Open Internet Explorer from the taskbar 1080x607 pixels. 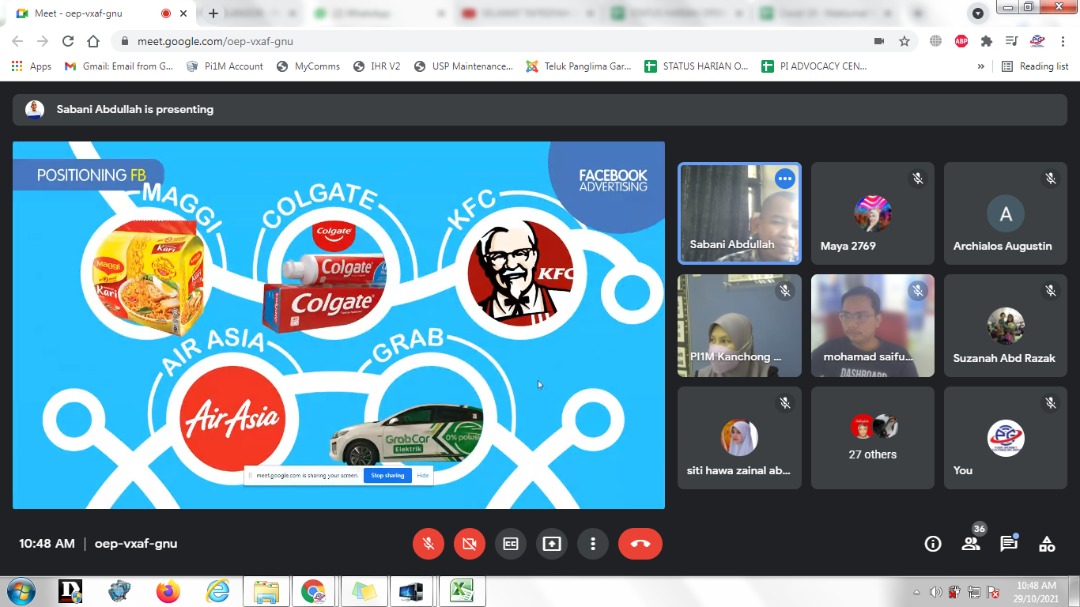coord(217,592)
